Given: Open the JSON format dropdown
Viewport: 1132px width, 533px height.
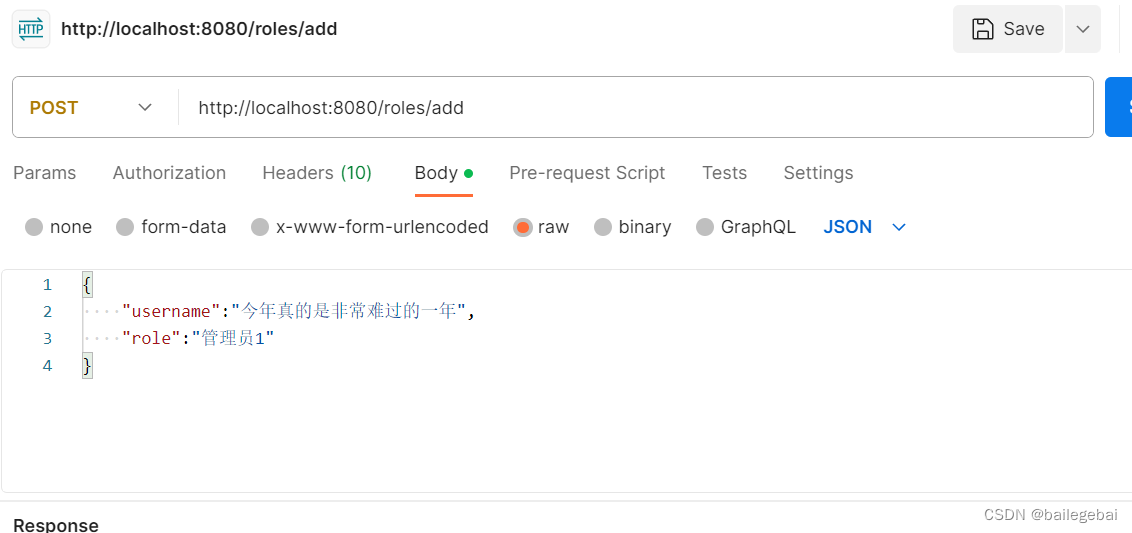Looking at the screenshot, I should tap(865, 227).
